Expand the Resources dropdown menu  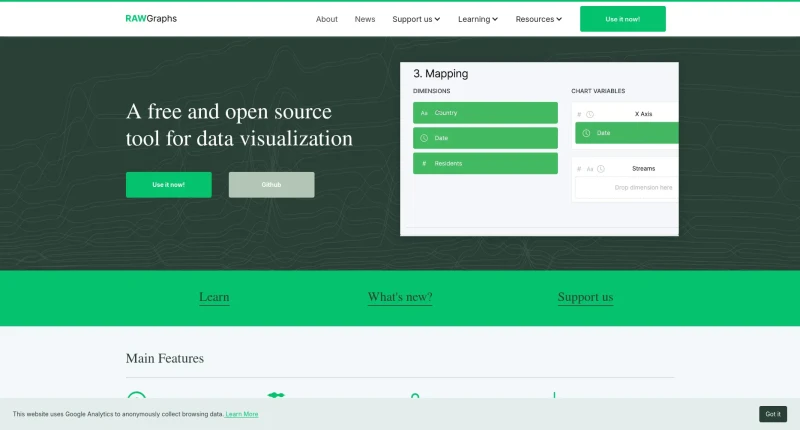(x=538, y=19)
